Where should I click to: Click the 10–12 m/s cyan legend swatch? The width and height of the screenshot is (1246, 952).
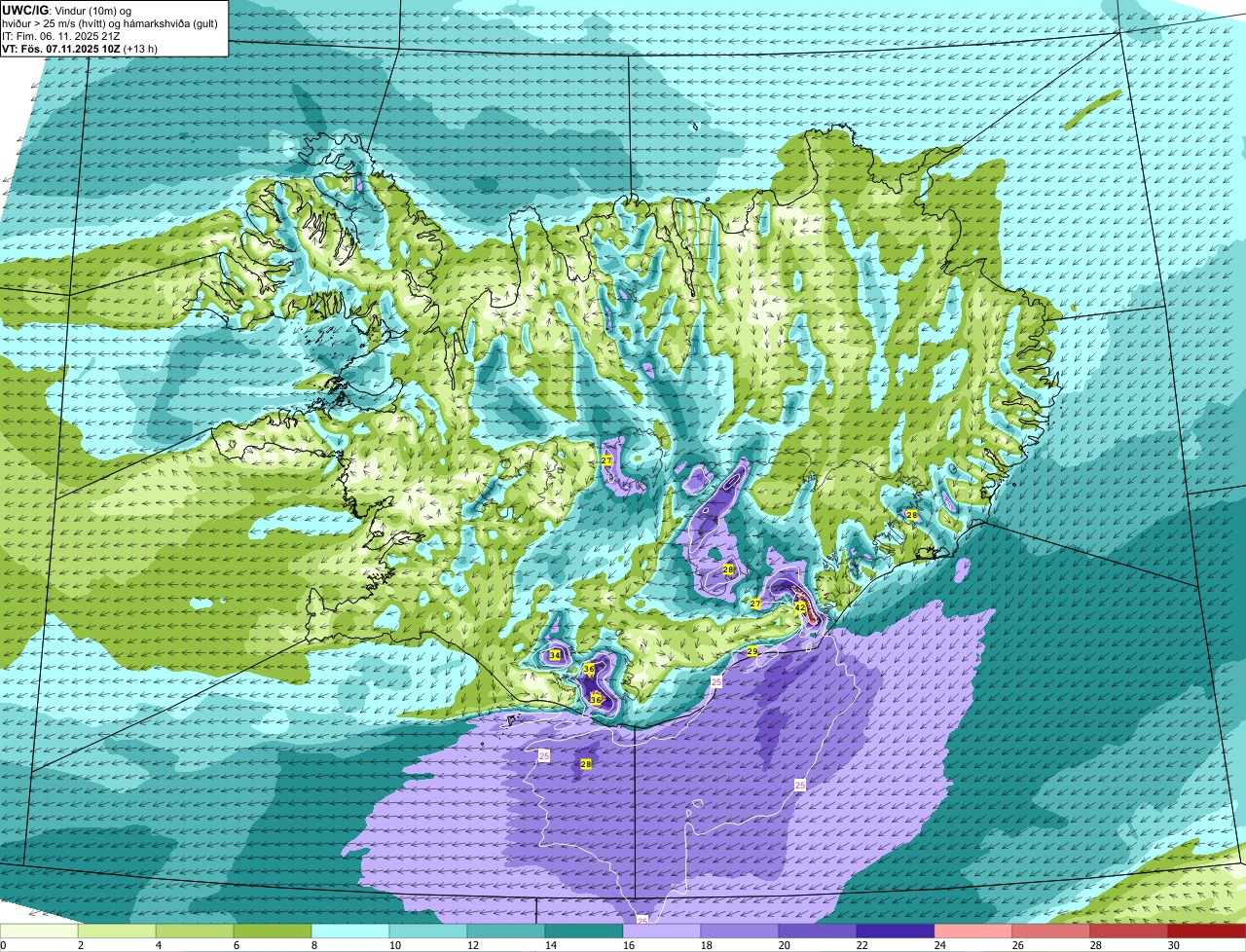(x=428, y=932)
